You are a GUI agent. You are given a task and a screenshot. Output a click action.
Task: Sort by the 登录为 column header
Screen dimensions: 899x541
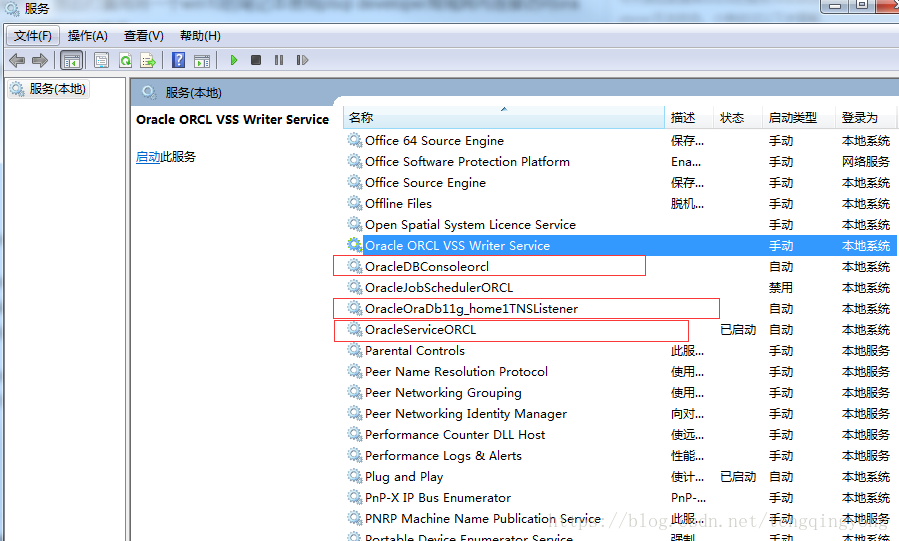(x=865, y=117)
